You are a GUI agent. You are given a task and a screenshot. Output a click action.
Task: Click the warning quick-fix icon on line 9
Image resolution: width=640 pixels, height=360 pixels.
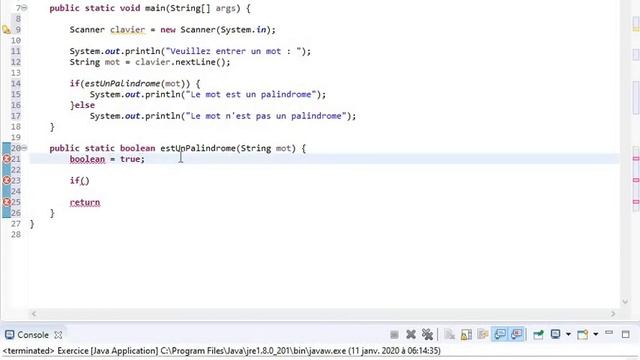[x=7, y=29]
